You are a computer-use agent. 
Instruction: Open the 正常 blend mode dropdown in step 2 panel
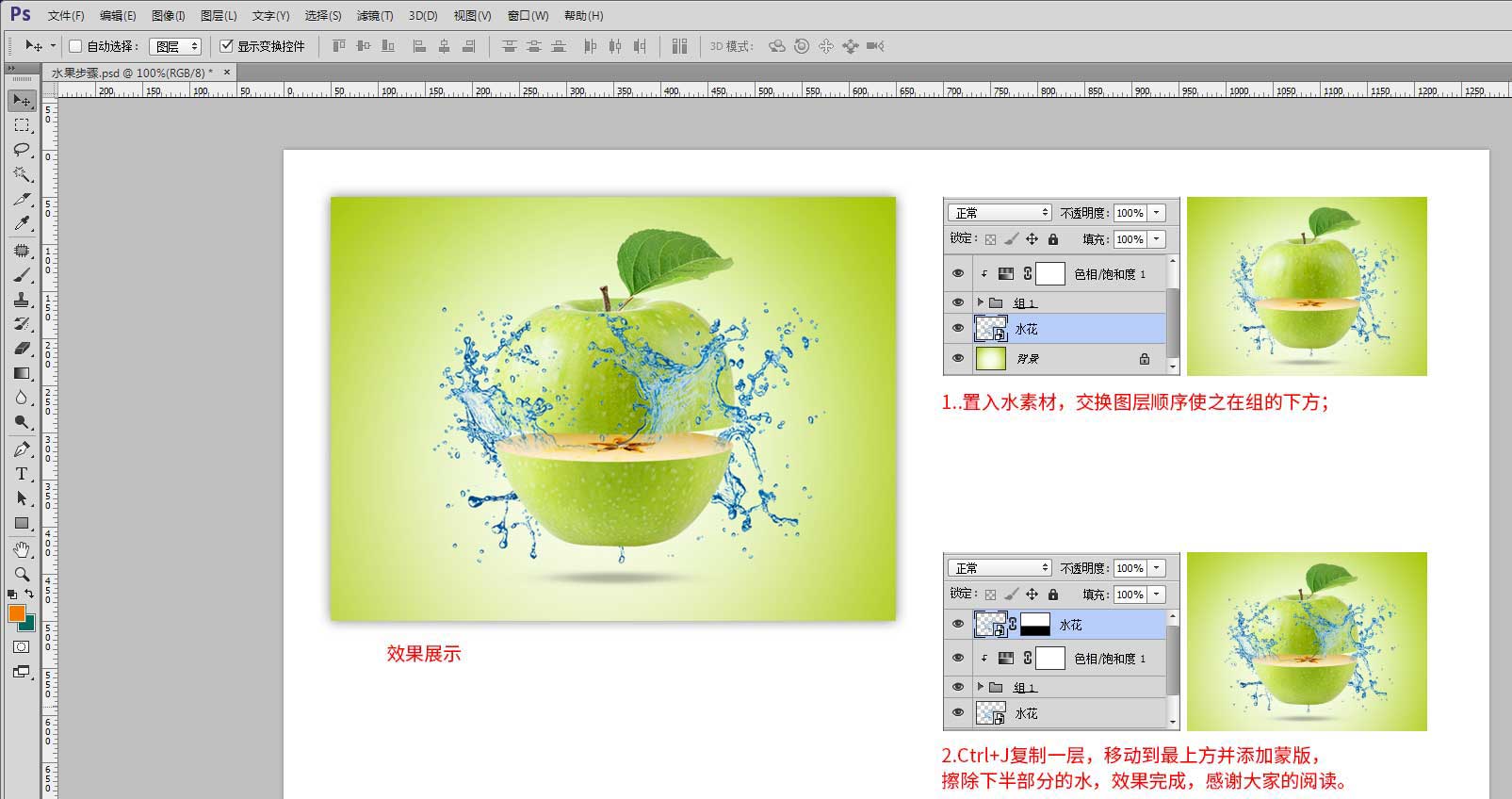click(1000, 568)
